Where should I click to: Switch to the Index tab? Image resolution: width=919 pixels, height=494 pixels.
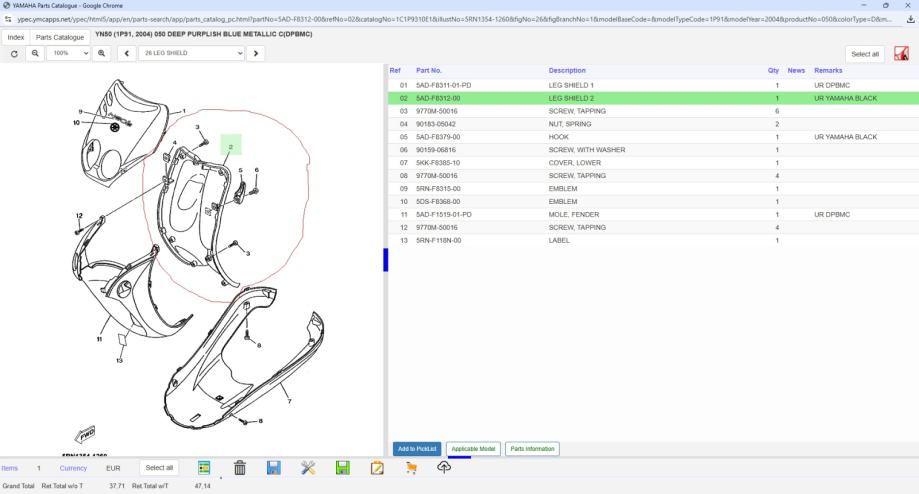(16, 37)
